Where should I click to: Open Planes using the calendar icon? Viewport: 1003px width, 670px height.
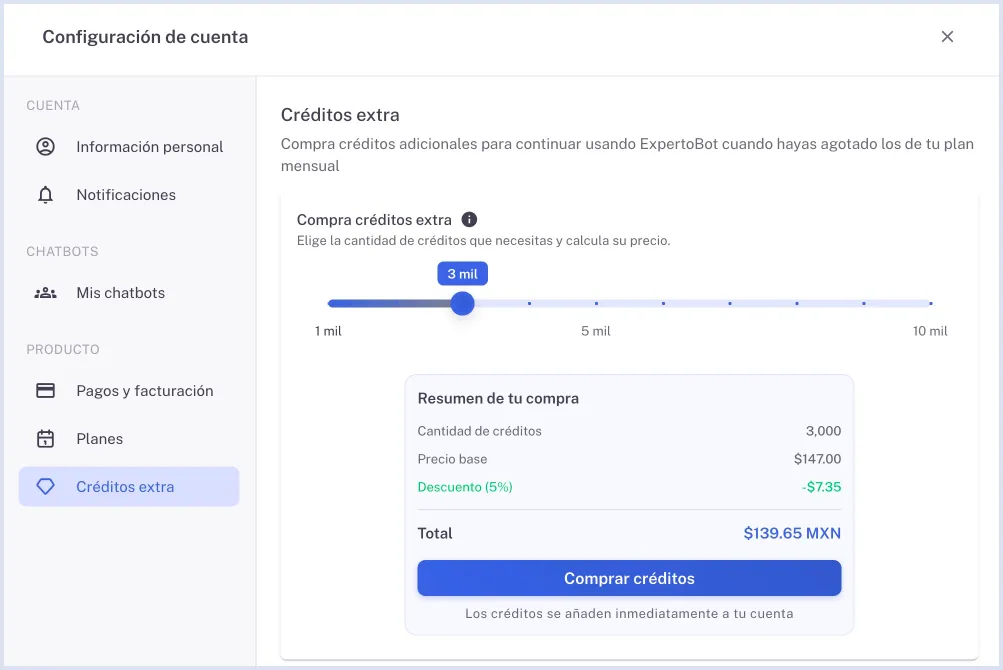click(46, 438)
